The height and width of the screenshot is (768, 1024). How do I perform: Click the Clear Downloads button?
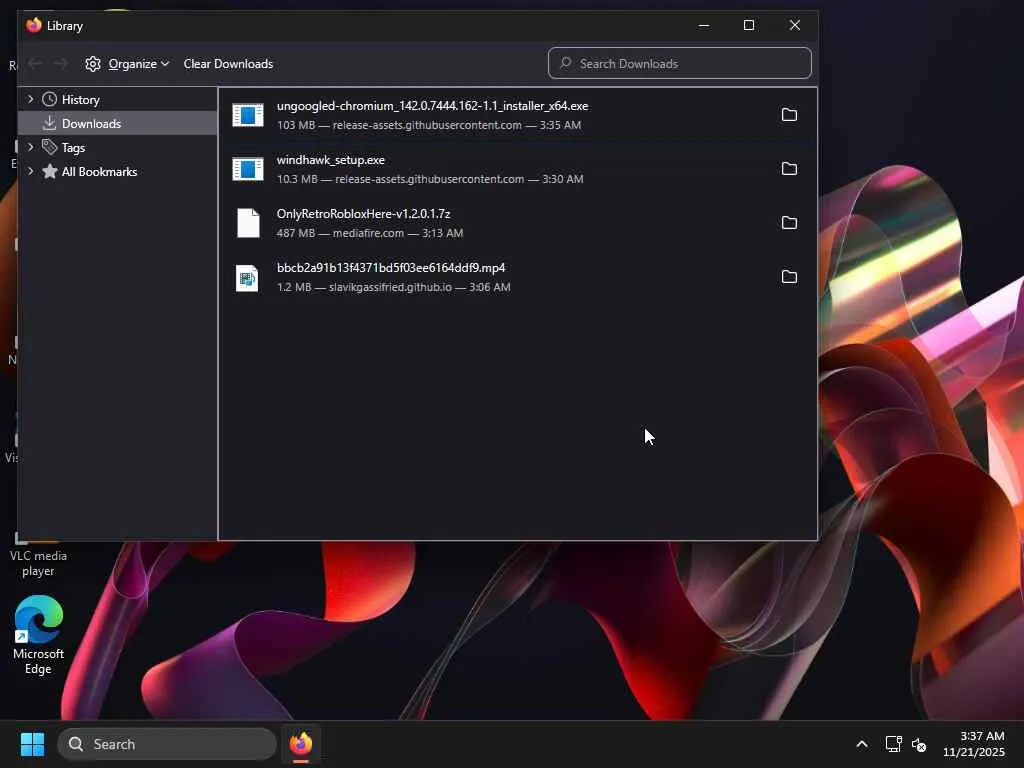pos(228,63)
